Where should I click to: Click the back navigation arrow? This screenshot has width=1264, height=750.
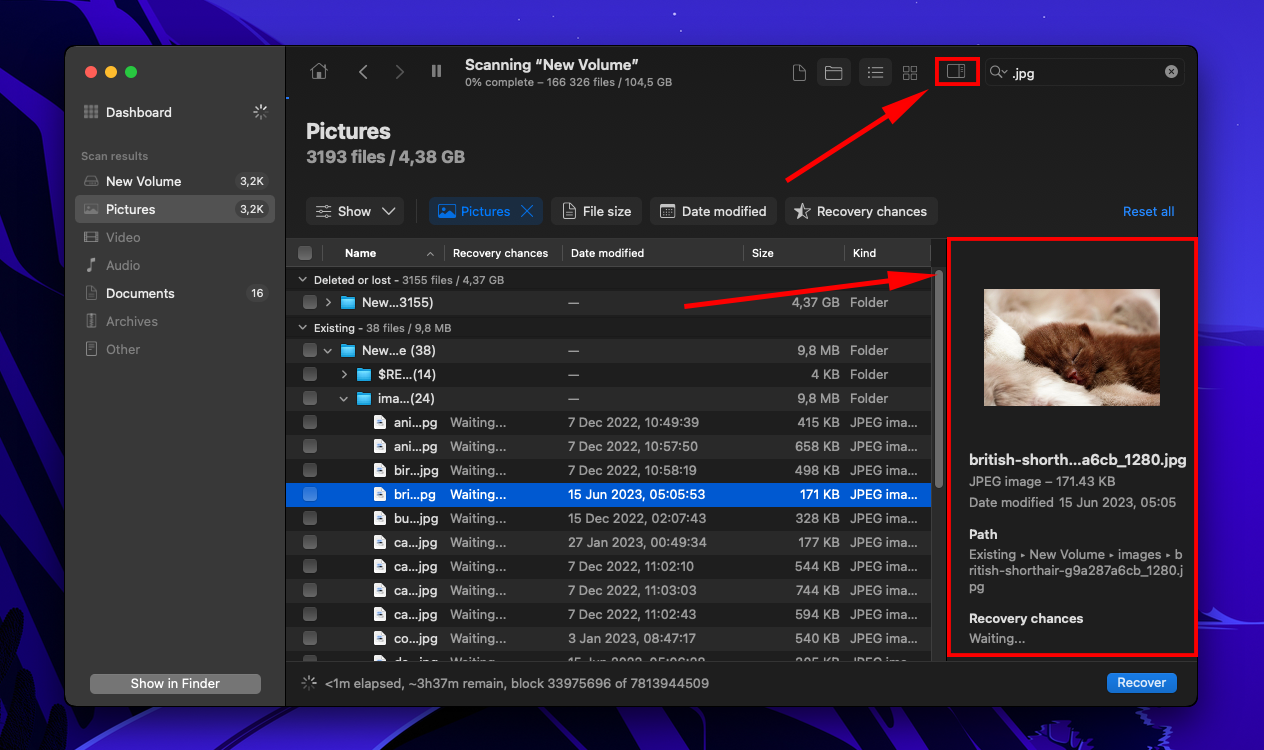363,72
